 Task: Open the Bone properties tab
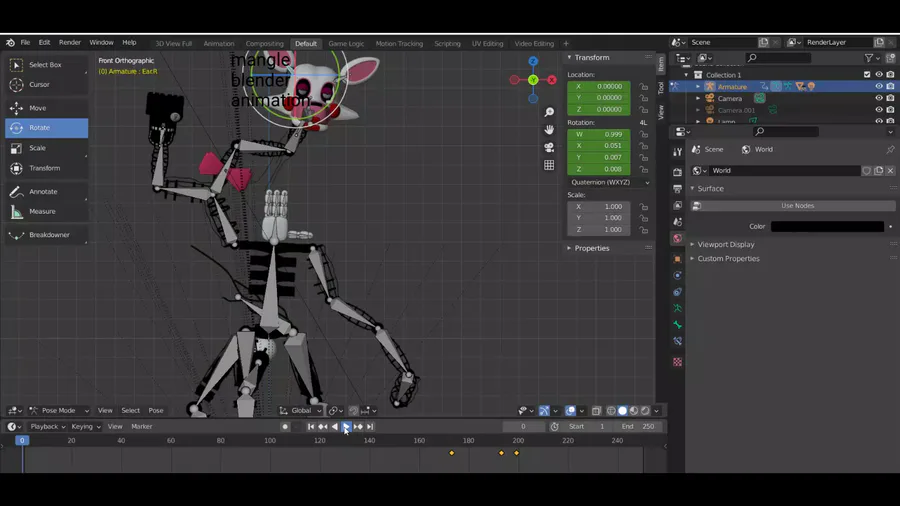click(x=677, y=325)
